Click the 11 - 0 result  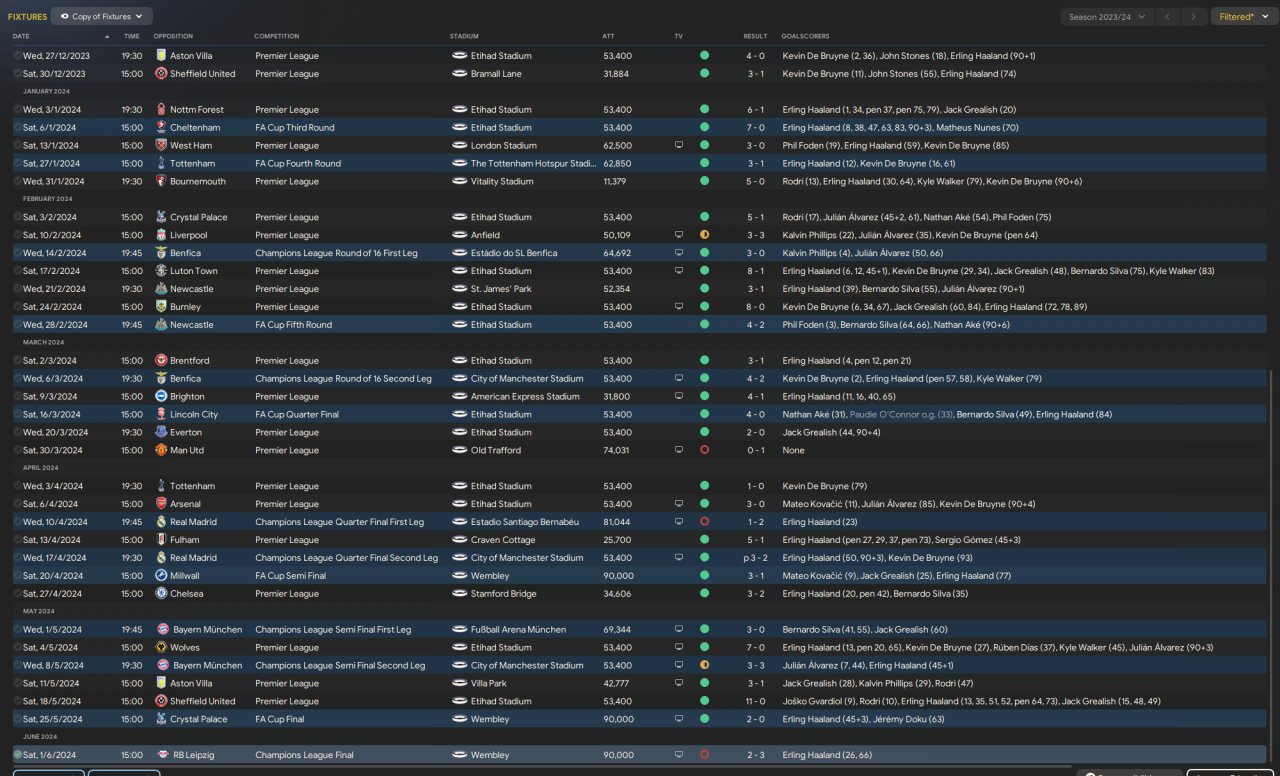[x=755, y=702]
